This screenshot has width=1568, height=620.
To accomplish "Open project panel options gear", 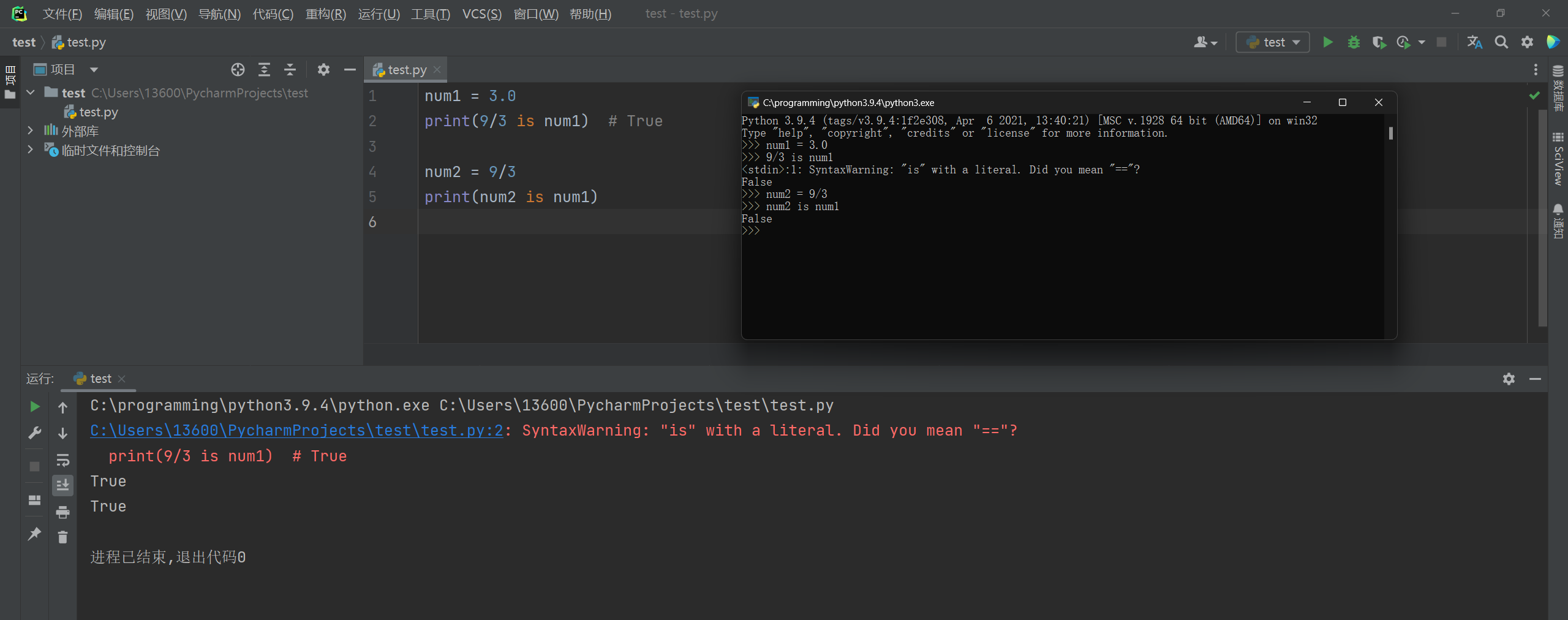I will pyautogui.click(x=323, y=70).
